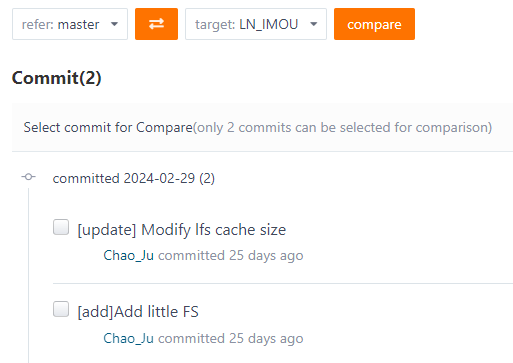Select the committed 2024-02-29 (2) group header
Image resolution: width=513 pixels, height=363 pixels.
[x=134, y=178]
